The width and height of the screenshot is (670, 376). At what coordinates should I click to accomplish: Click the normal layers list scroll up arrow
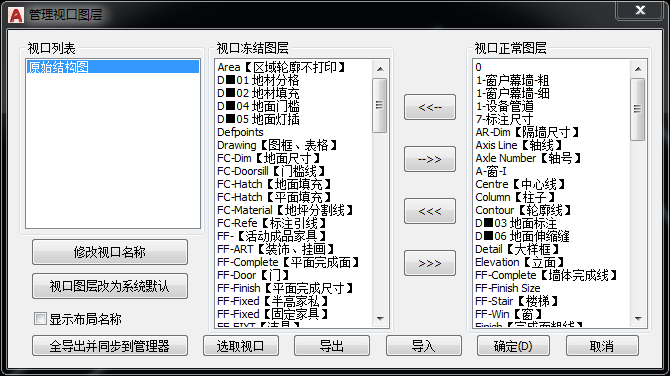point(638,68)
